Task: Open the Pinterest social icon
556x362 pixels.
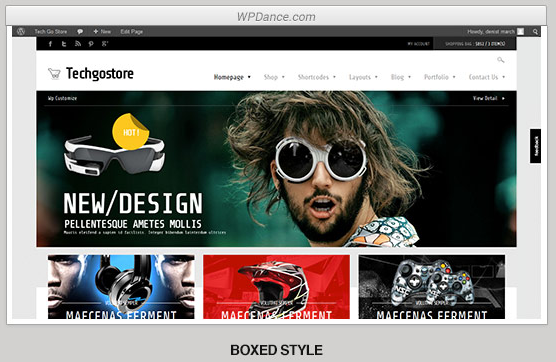Action: click(91, 44)
